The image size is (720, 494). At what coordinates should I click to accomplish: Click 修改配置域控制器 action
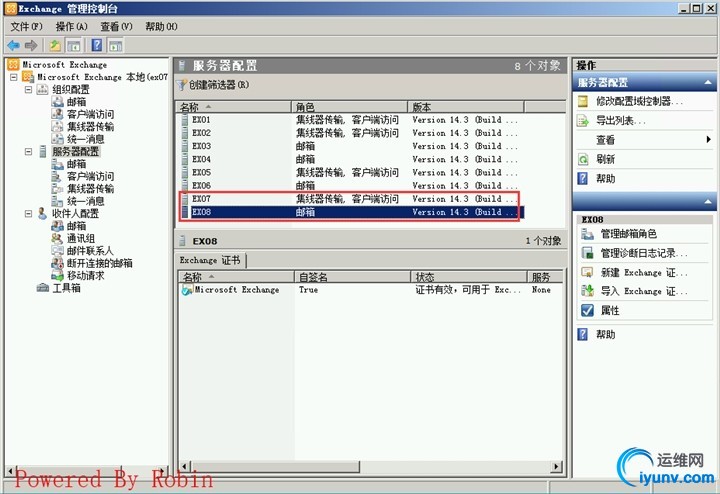coord(639,101)
